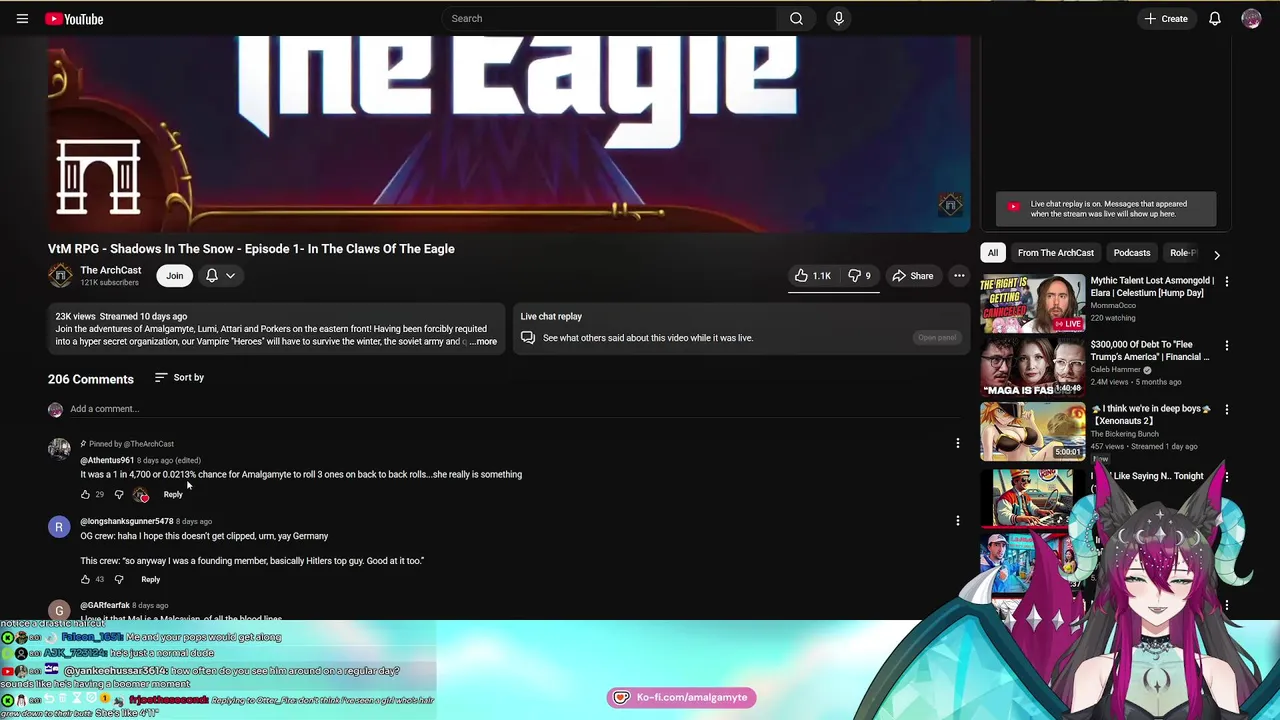Reply to longshanksgunner5478 comment
Image resolution: width=1280 pixels, height=720 pixels.
pos(150,579)
